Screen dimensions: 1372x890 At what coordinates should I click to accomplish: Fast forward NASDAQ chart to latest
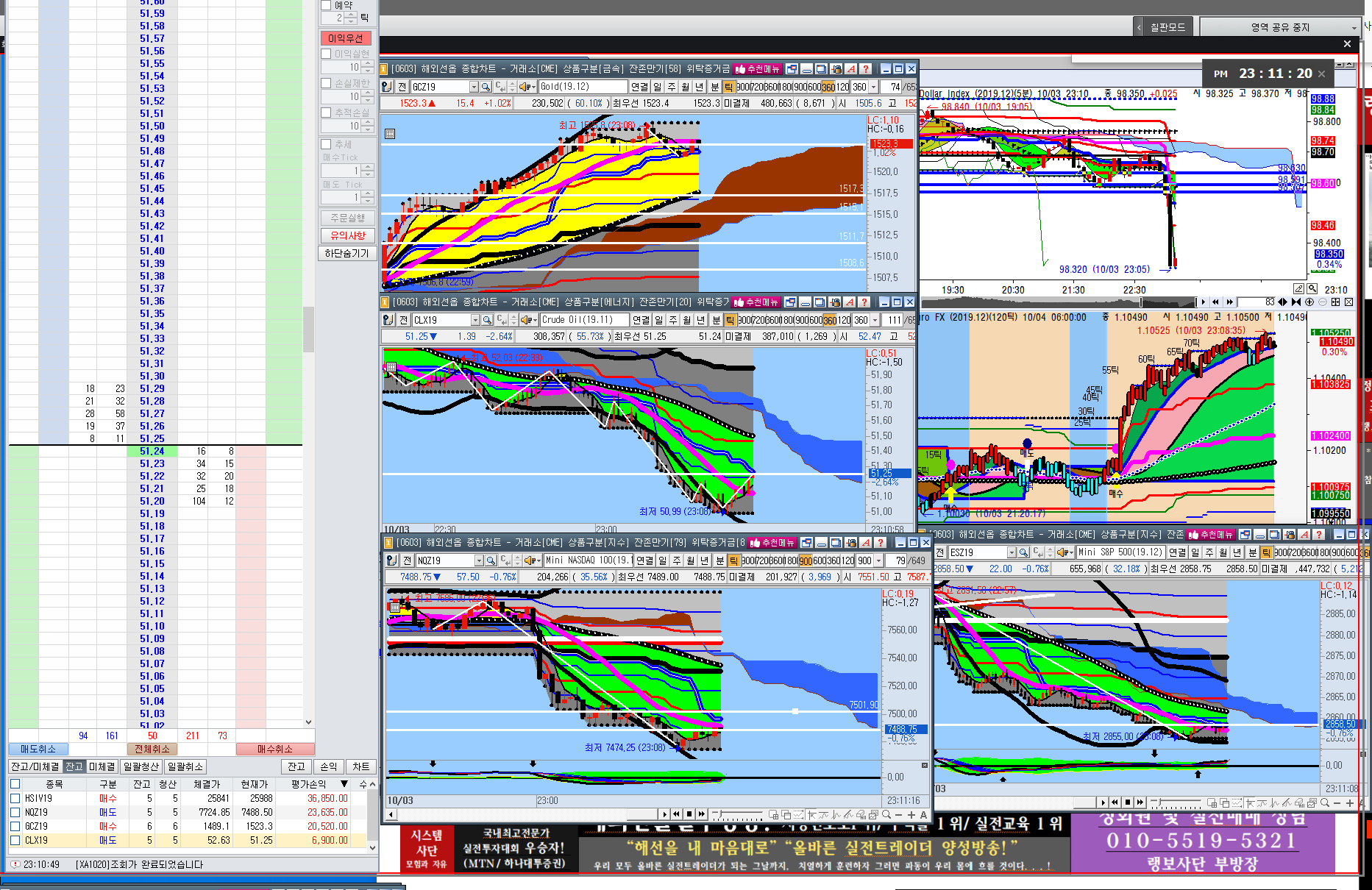702,814
